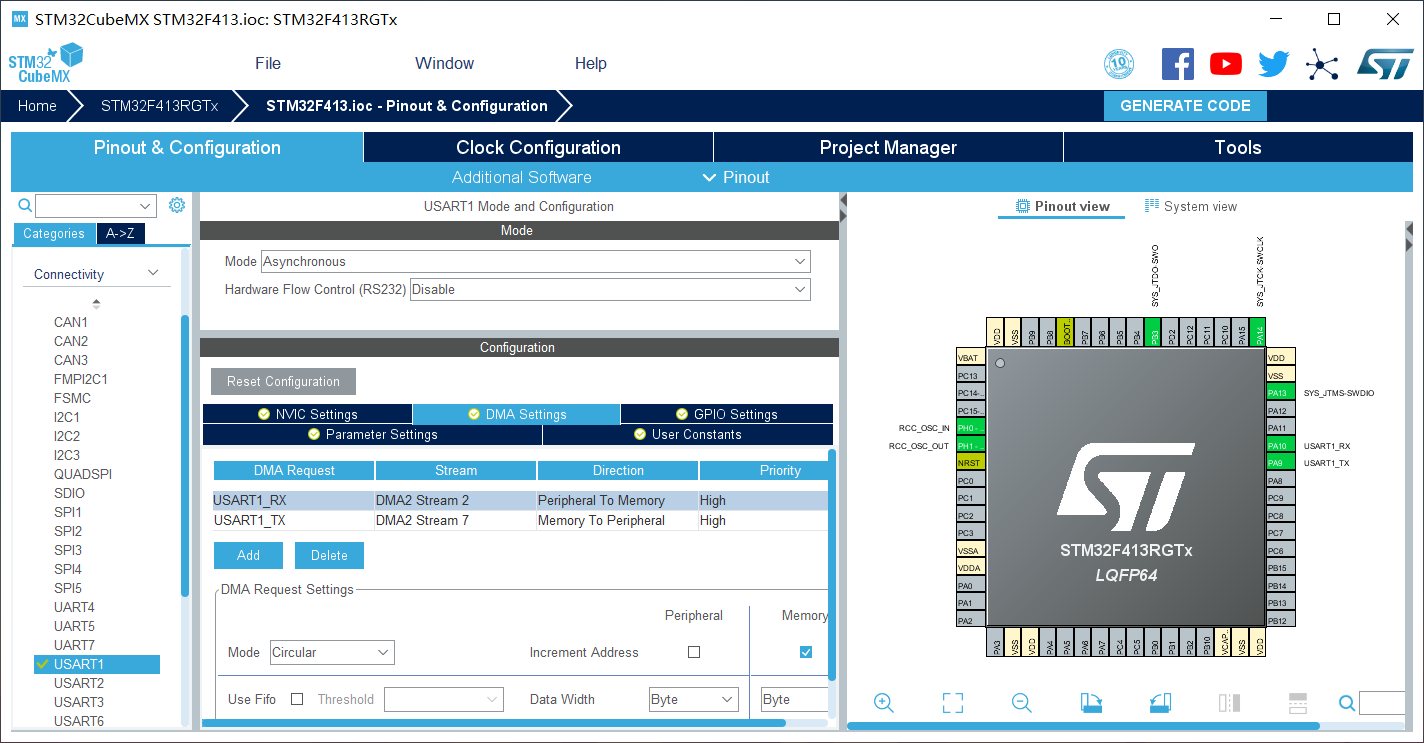The image size is (1424, 743).
Task: Tick Peripheral Increment Address checkbox
Action: coord(694,652)
